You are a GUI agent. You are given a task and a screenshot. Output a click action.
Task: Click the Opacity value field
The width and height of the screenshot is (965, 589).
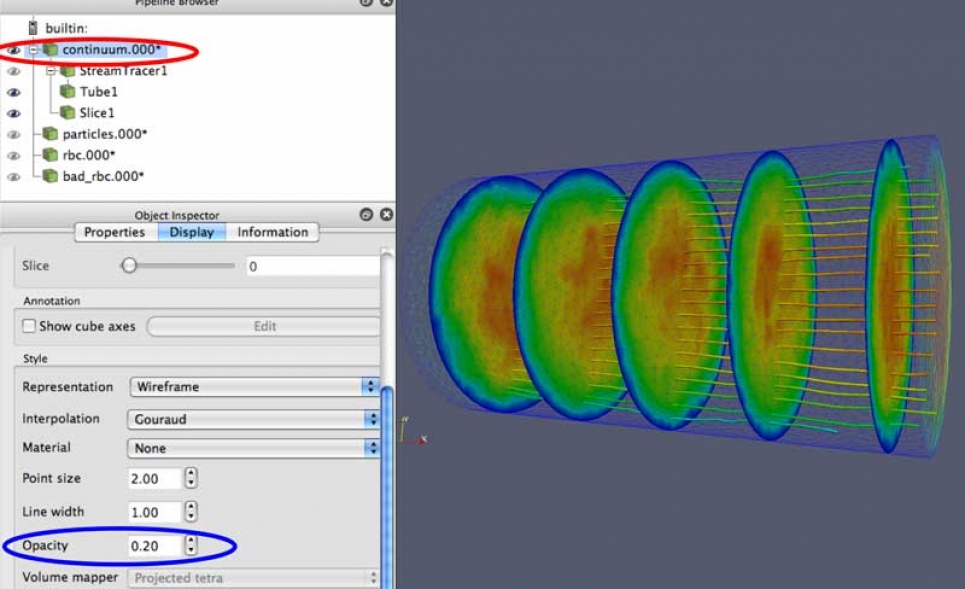(x=156, y=546)
